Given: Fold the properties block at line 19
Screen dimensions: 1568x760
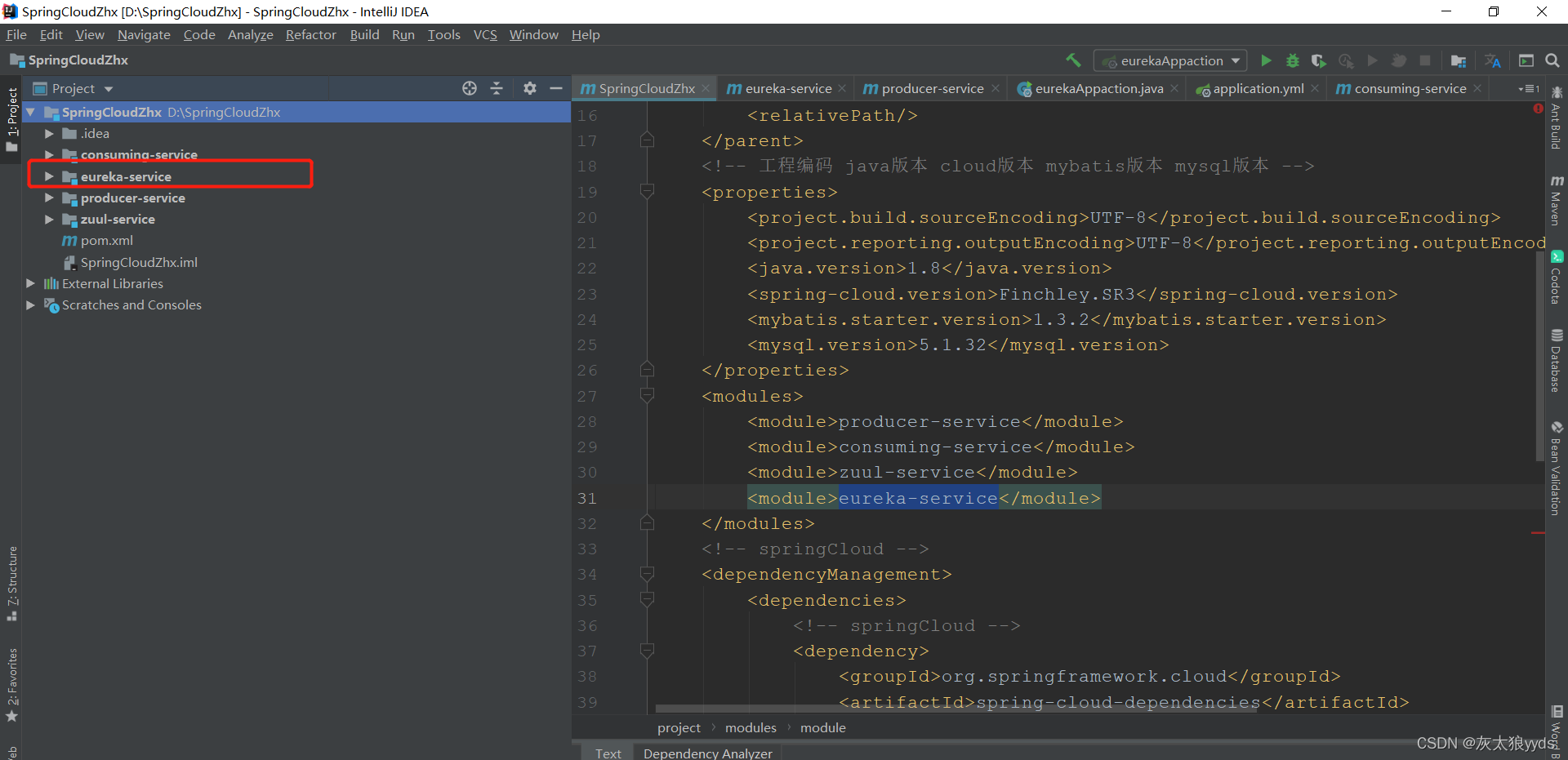Looking at the screenshot, I should coord(647,192).
